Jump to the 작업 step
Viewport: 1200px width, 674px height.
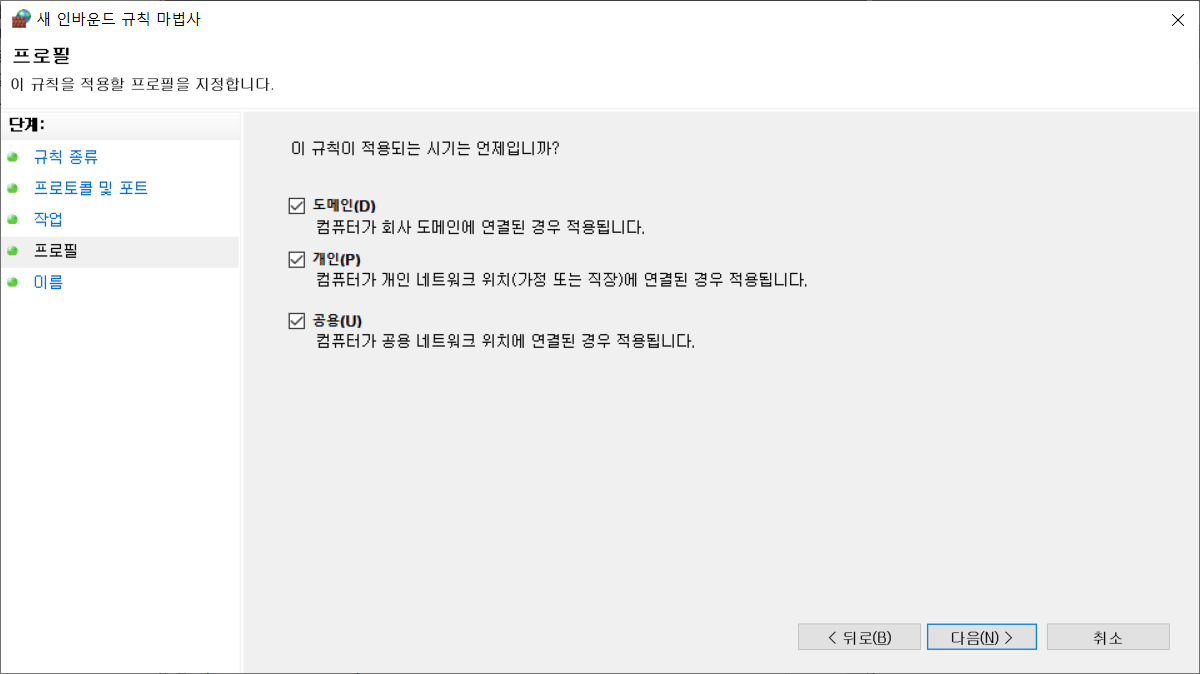[48, 219]
